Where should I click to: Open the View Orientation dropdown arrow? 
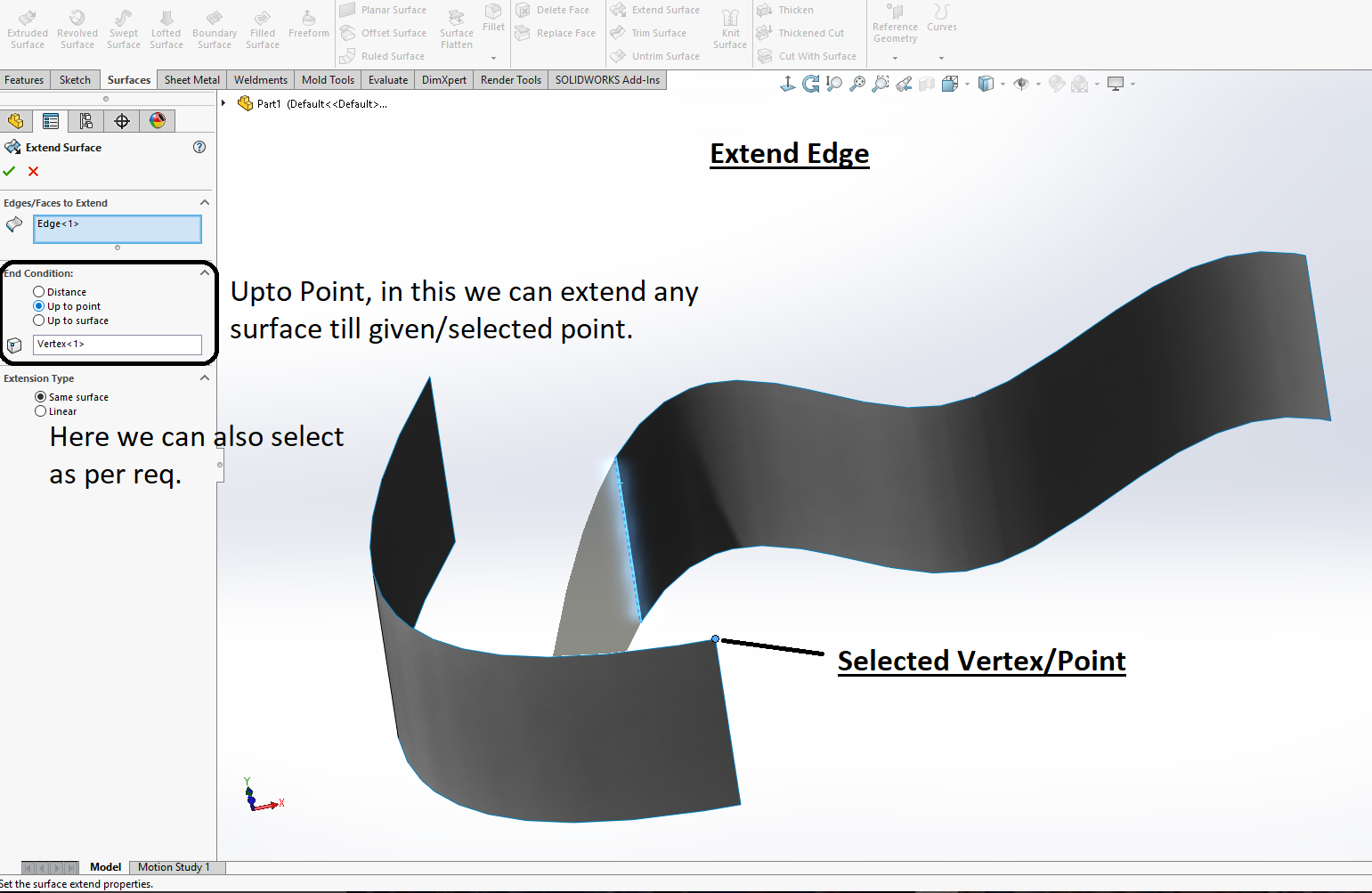967,85
